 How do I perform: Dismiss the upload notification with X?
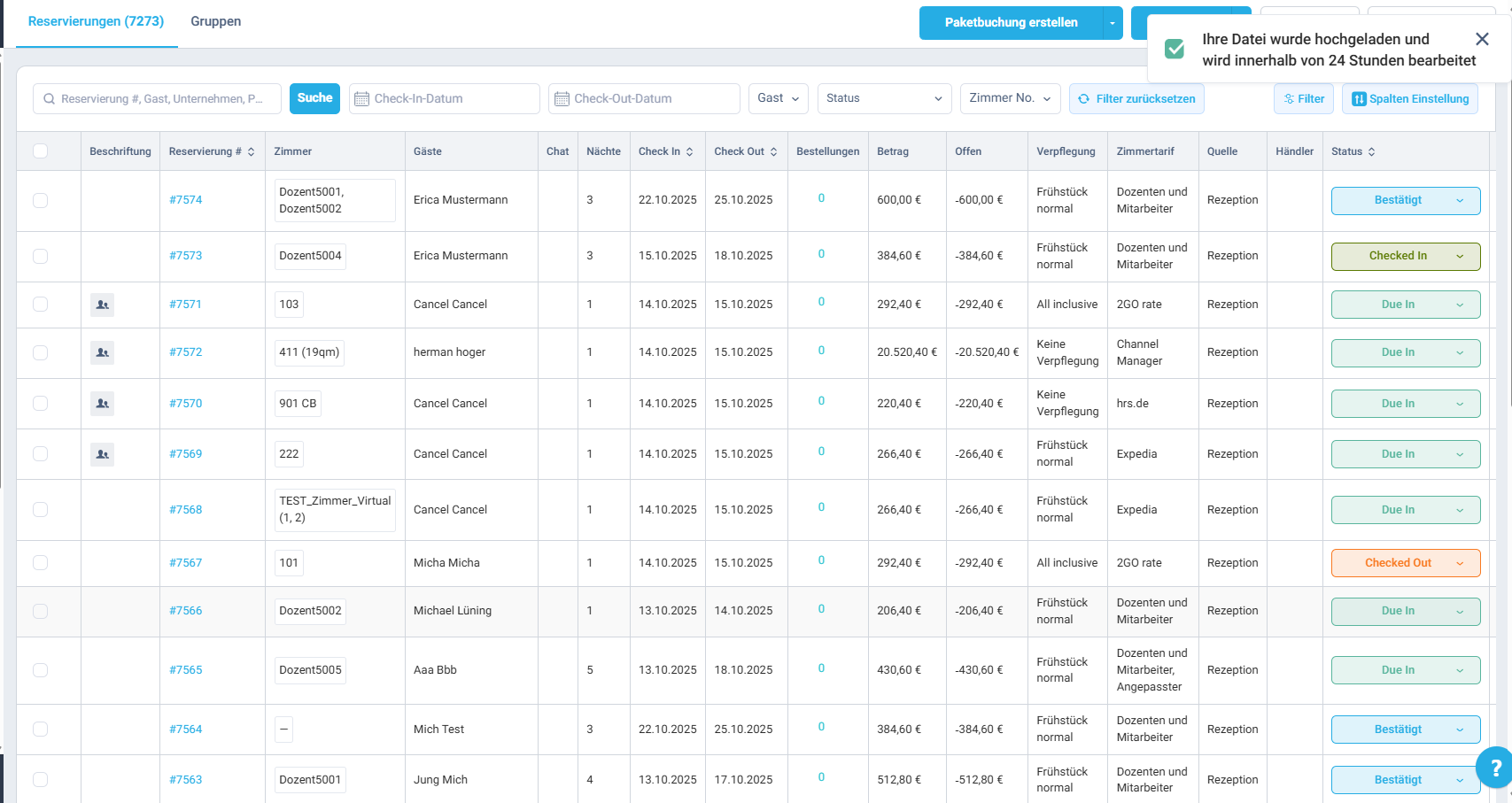click(x=1482, y=39)
